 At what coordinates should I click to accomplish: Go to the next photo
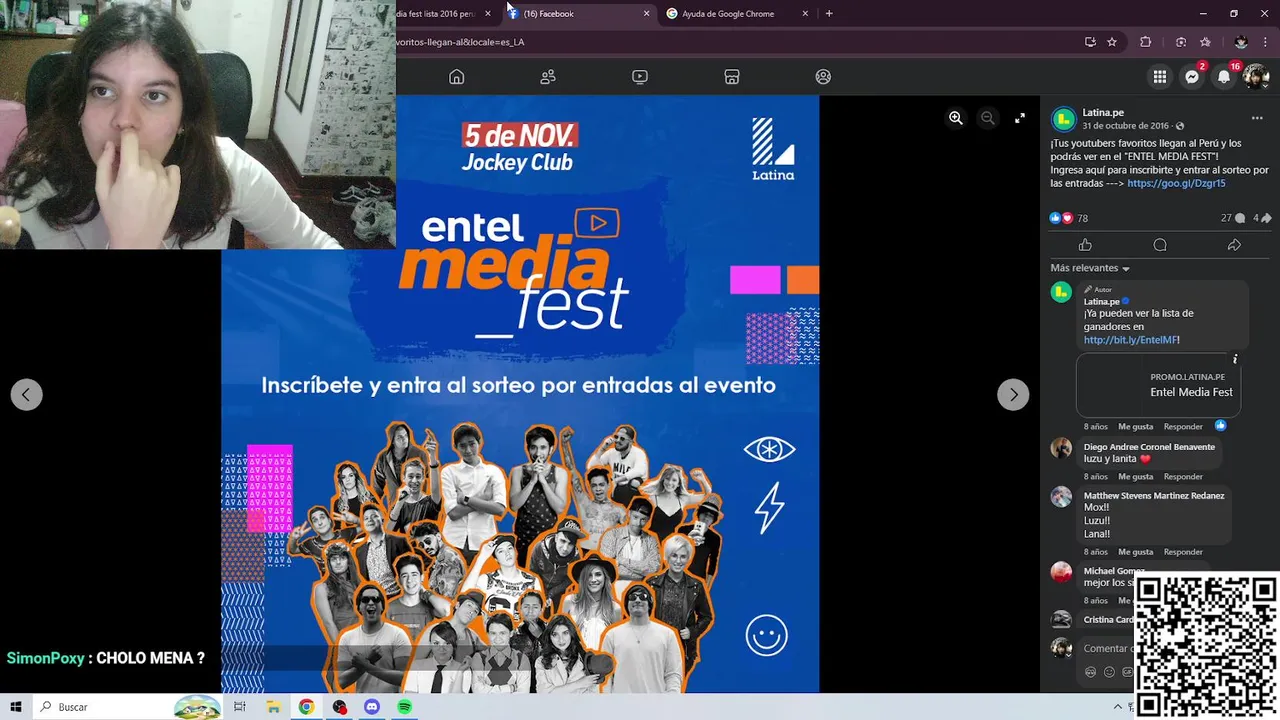point(1013,394)
